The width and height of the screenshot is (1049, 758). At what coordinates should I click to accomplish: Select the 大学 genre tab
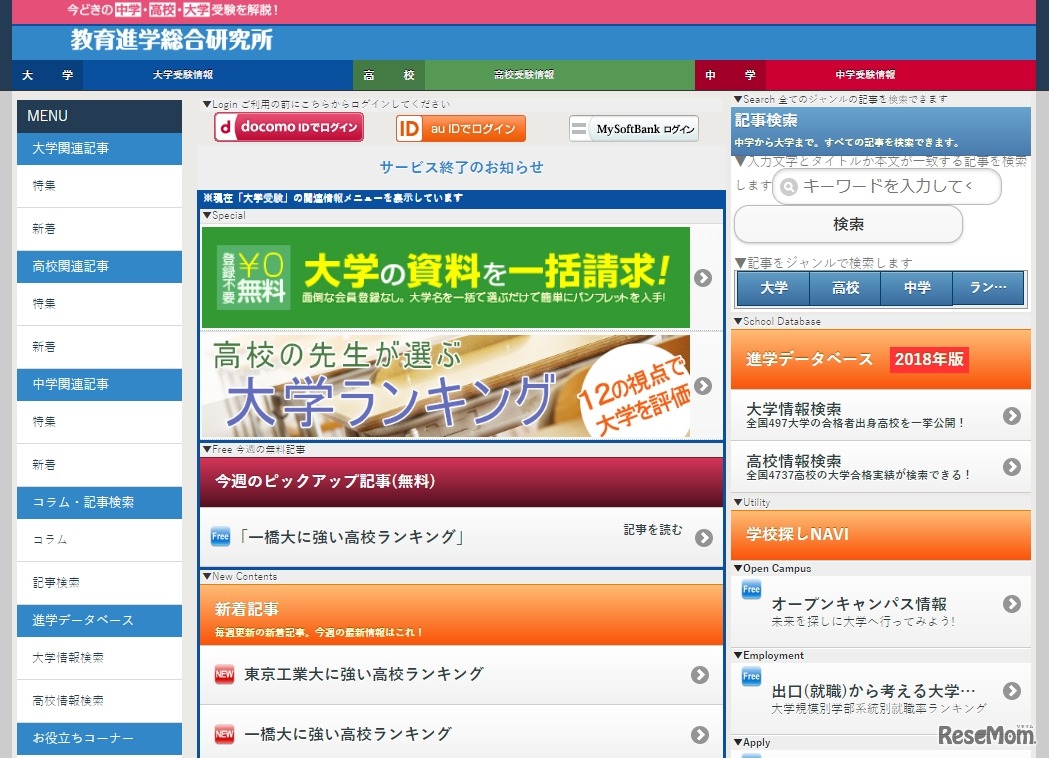pyautogui.click(x=773, y=288)
